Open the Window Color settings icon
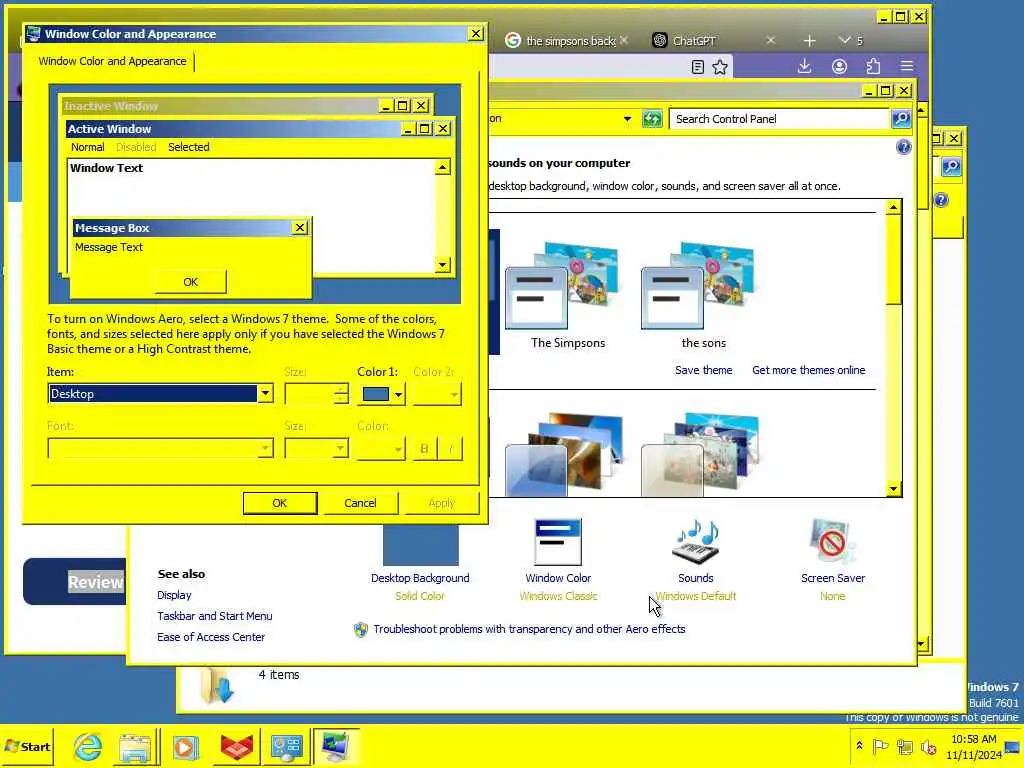Image resolution: width=1024 pixels, height=768 pixels. [558, 542]
